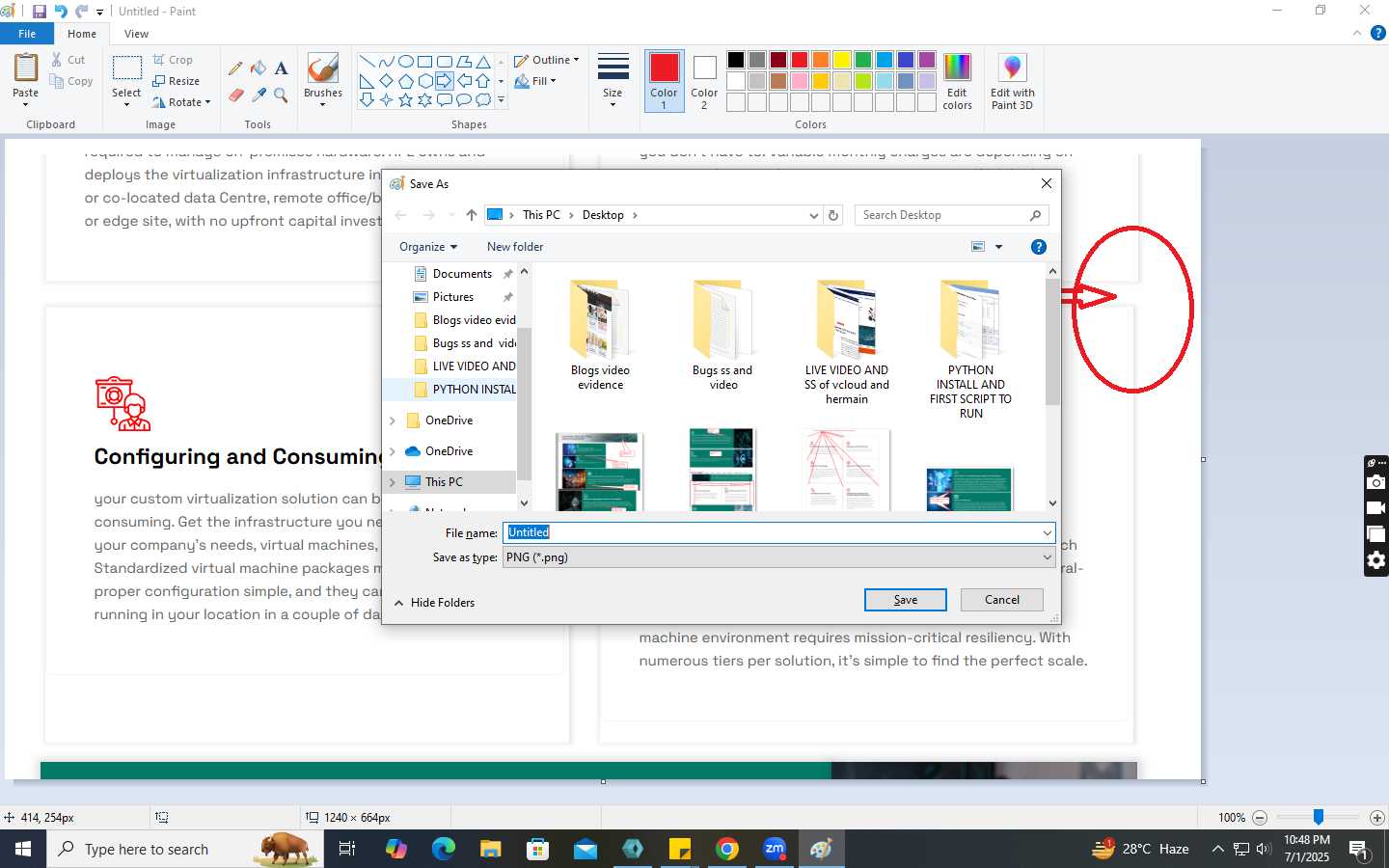Screen dimensions: 1389x868
Task: Select the Eraser tool
Action: coord(235,95)
